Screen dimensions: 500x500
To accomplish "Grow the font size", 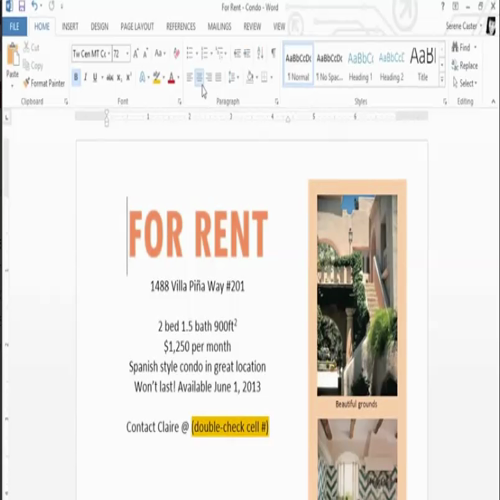I will tap(136, 53).
